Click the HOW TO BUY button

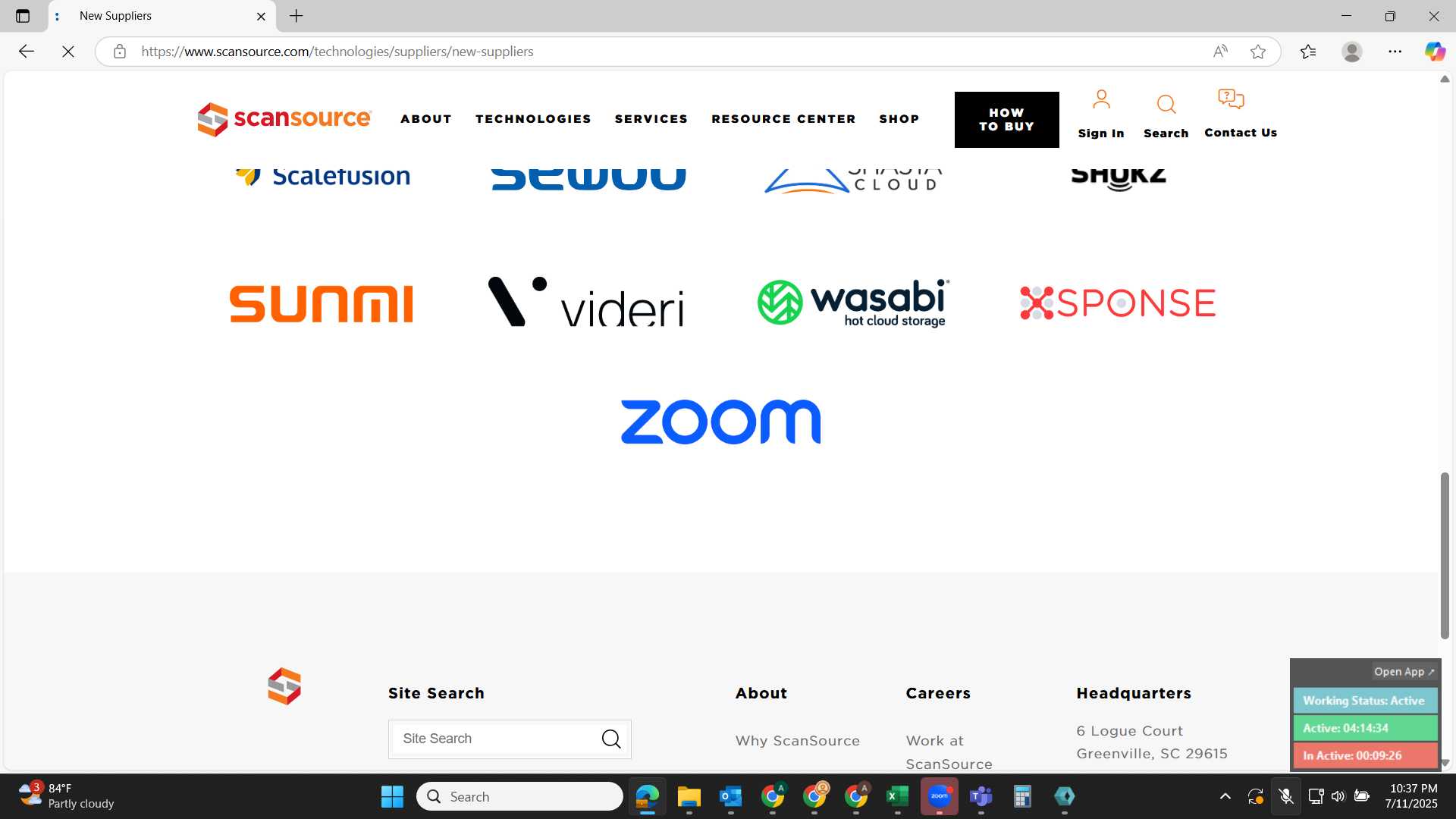pos(1006,120)
